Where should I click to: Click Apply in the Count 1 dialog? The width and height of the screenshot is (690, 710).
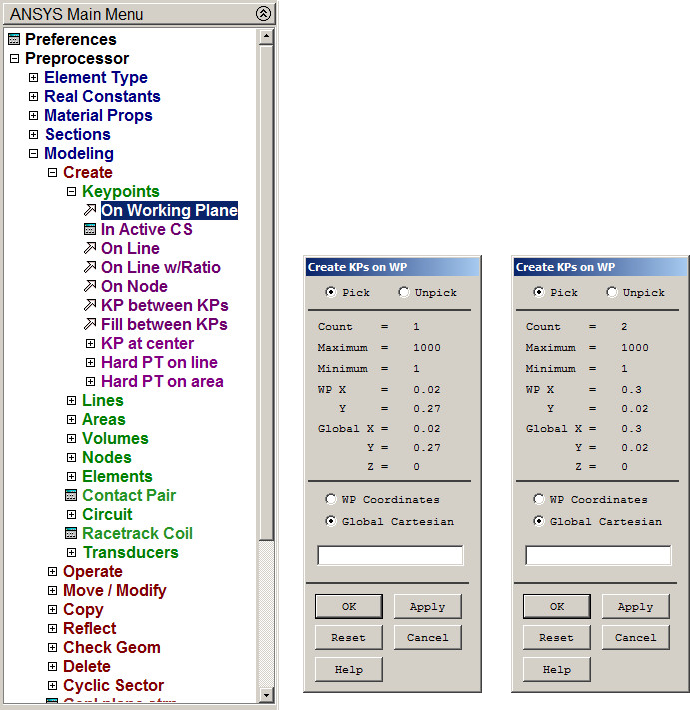pyautogui.click(x=427, y=606)
